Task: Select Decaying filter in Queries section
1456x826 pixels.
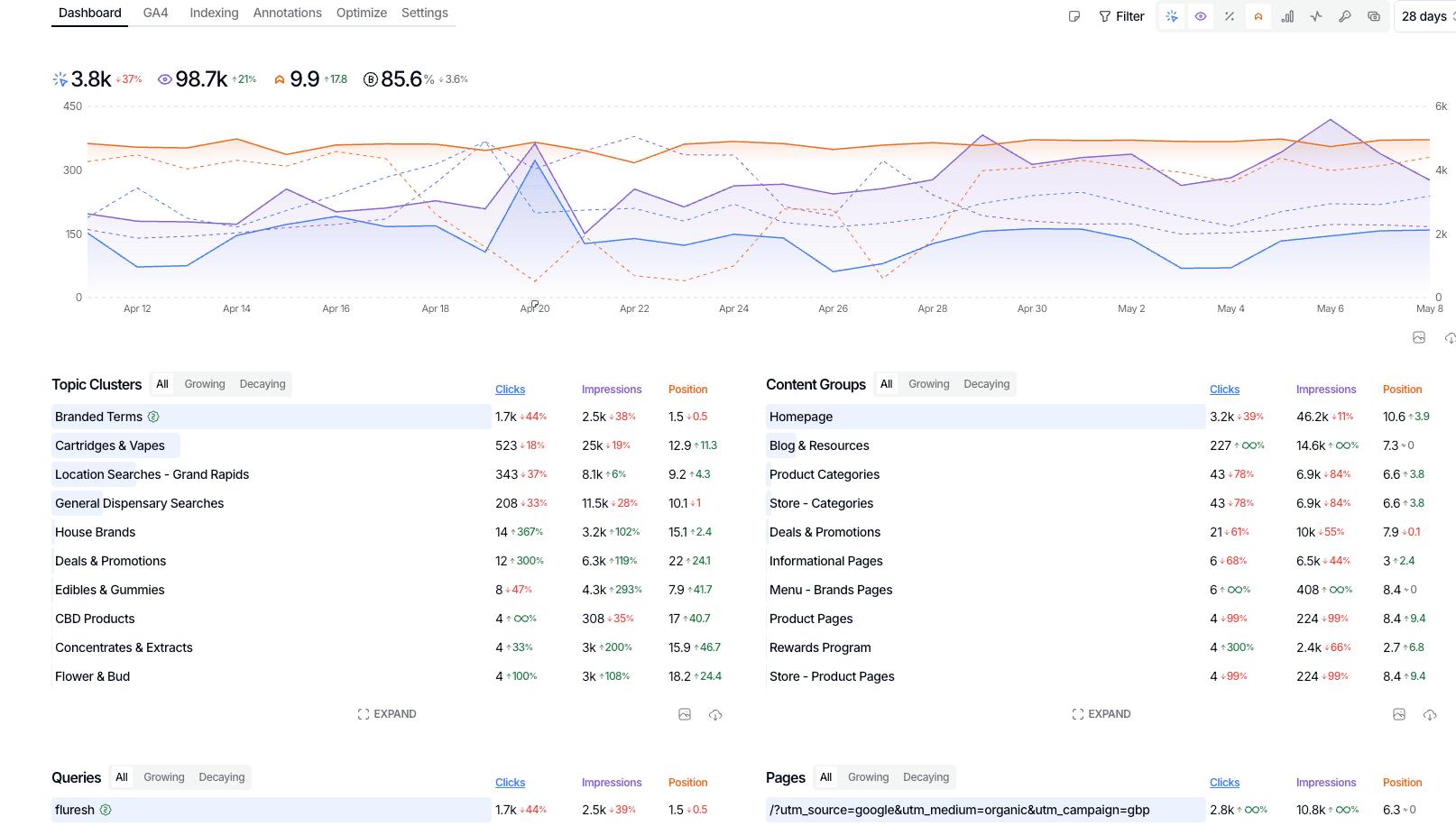Action: coord(222,777)
